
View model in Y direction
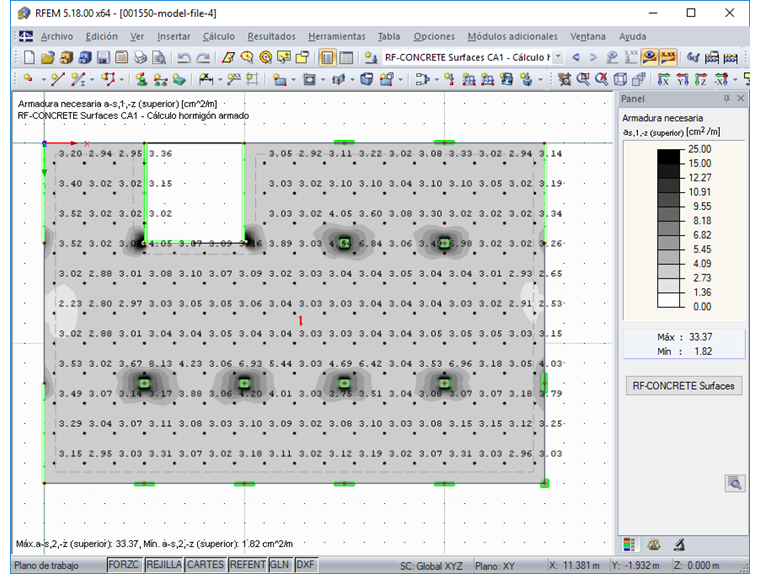pyautogui.click(x=682, y=79)
